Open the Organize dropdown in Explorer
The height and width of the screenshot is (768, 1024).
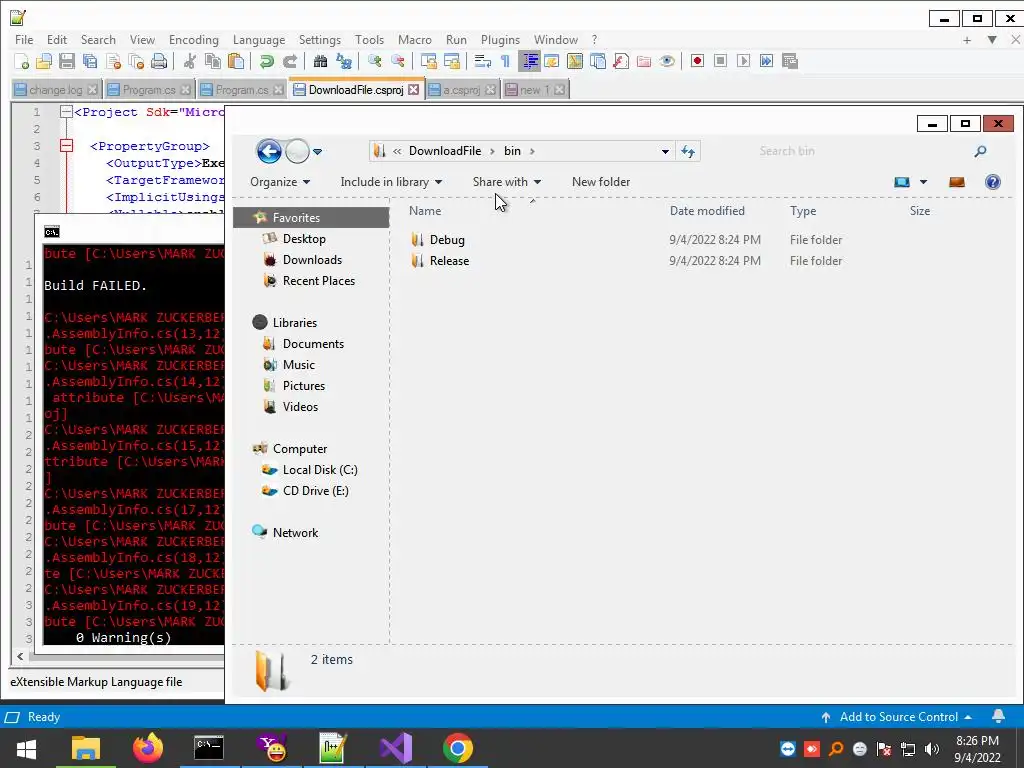coord(280,182)
